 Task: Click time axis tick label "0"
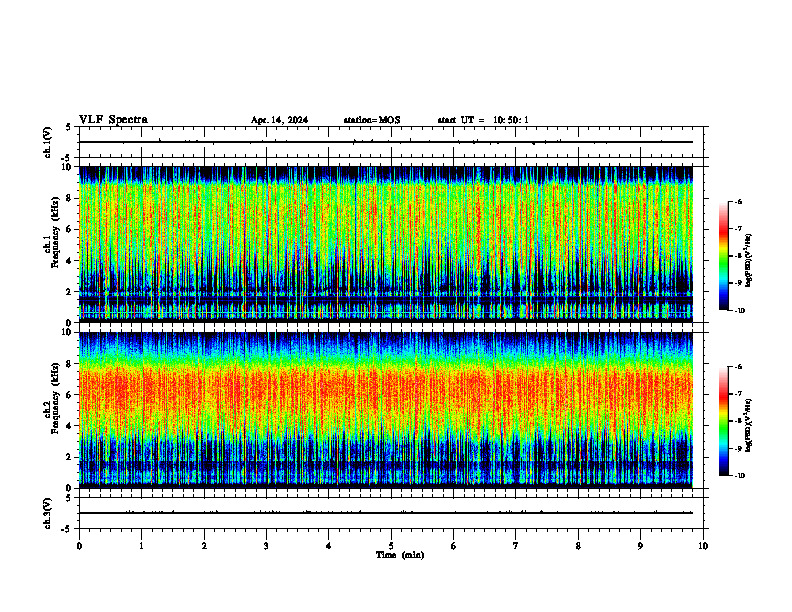pos(79,546)
